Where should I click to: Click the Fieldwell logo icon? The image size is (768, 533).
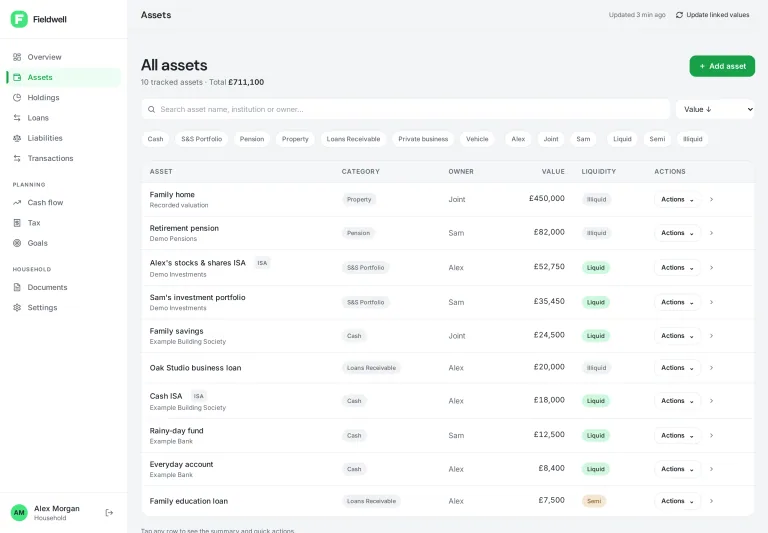(x=19, y=19)
